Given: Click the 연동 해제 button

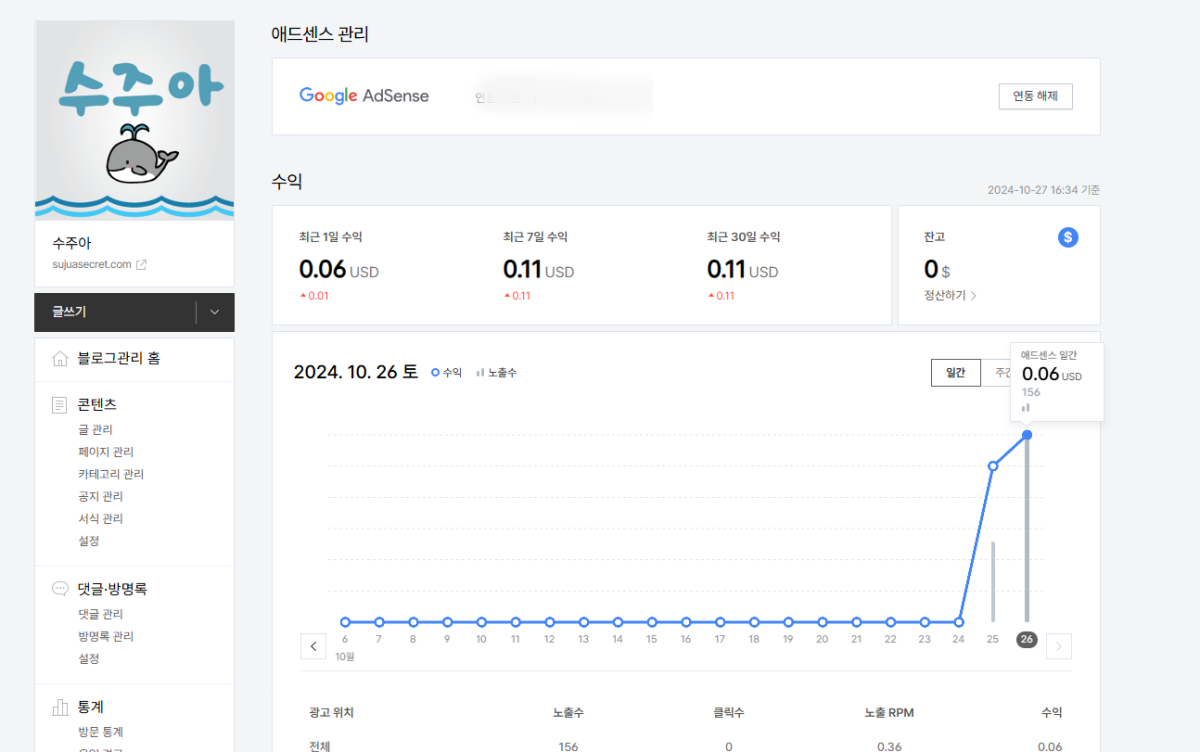Looking at the screenshot, I should (1035, 96).
